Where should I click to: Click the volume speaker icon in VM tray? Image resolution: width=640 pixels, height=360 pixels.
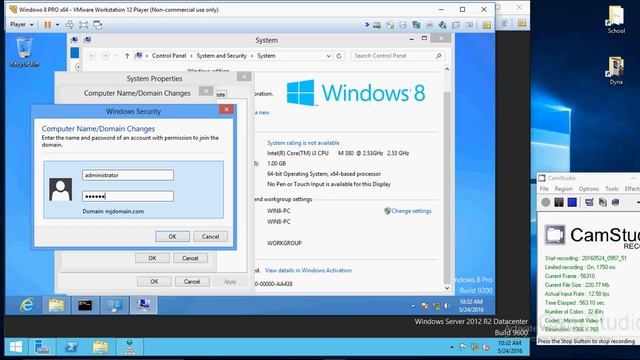[447, 306]
